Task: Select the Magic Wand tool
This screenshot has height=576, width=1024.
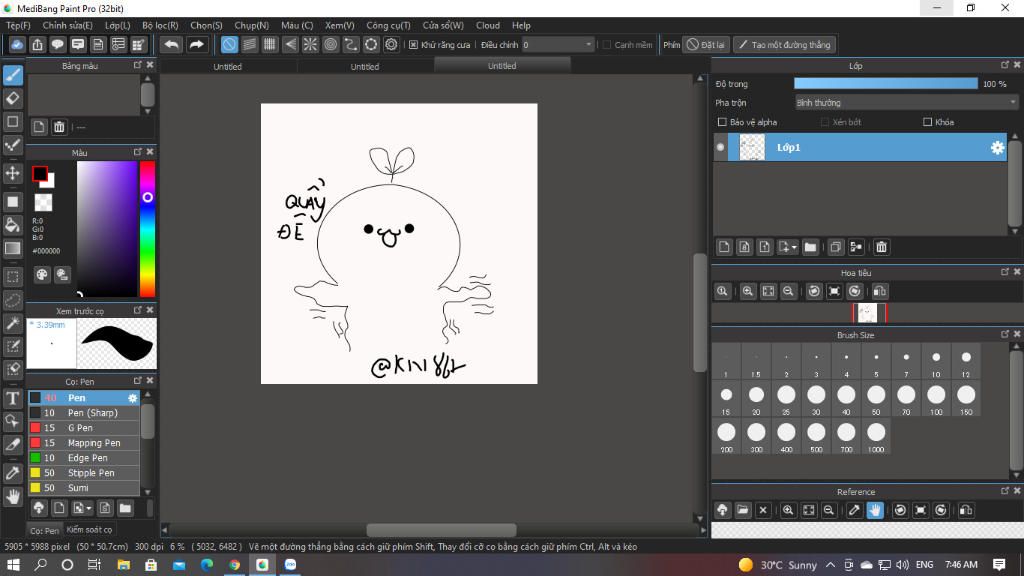Action: point(13,323)
